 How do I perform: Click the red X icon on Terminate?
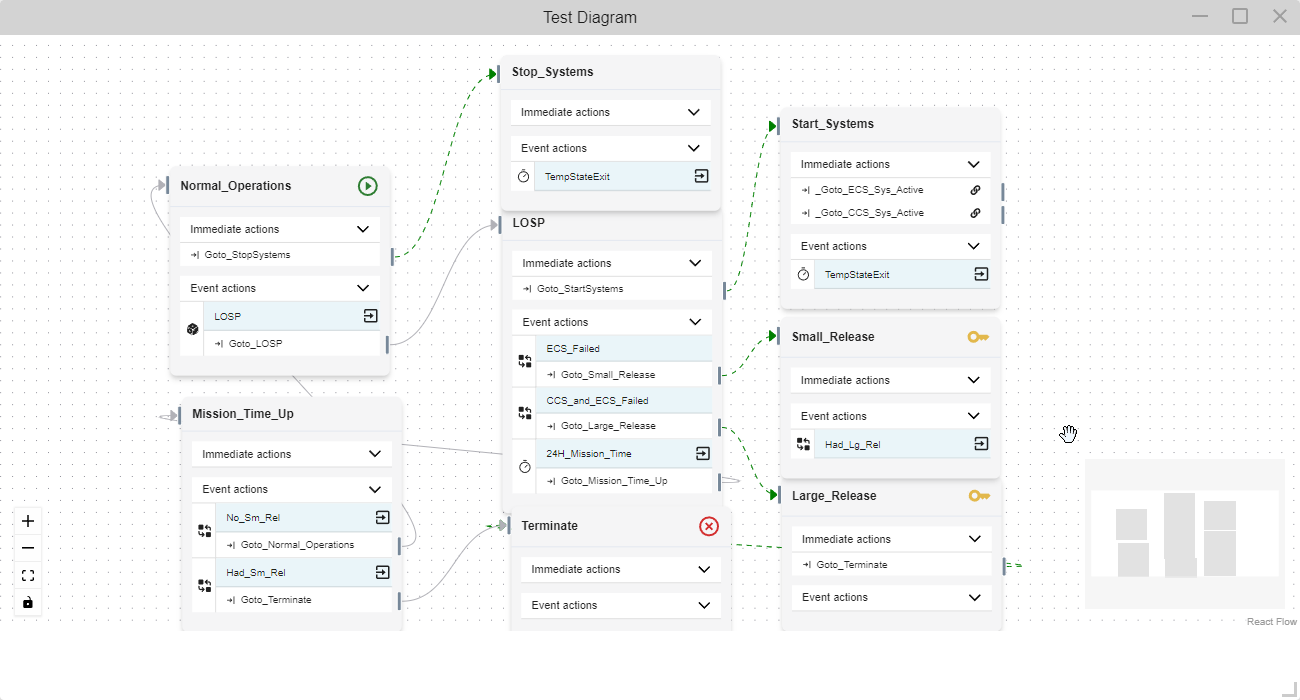point(709,526)
